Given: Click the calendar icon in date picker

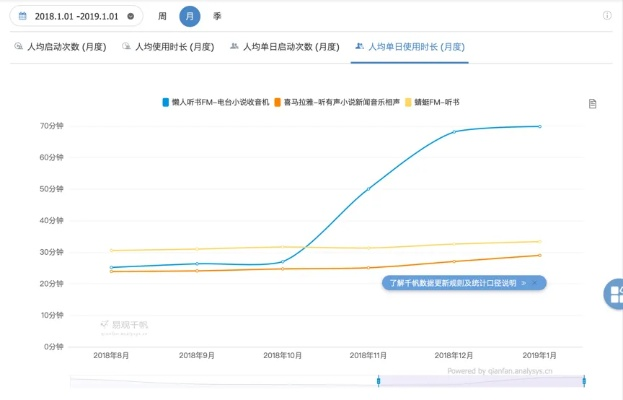Looking at the screenshot, I should [x=23, y=17].
